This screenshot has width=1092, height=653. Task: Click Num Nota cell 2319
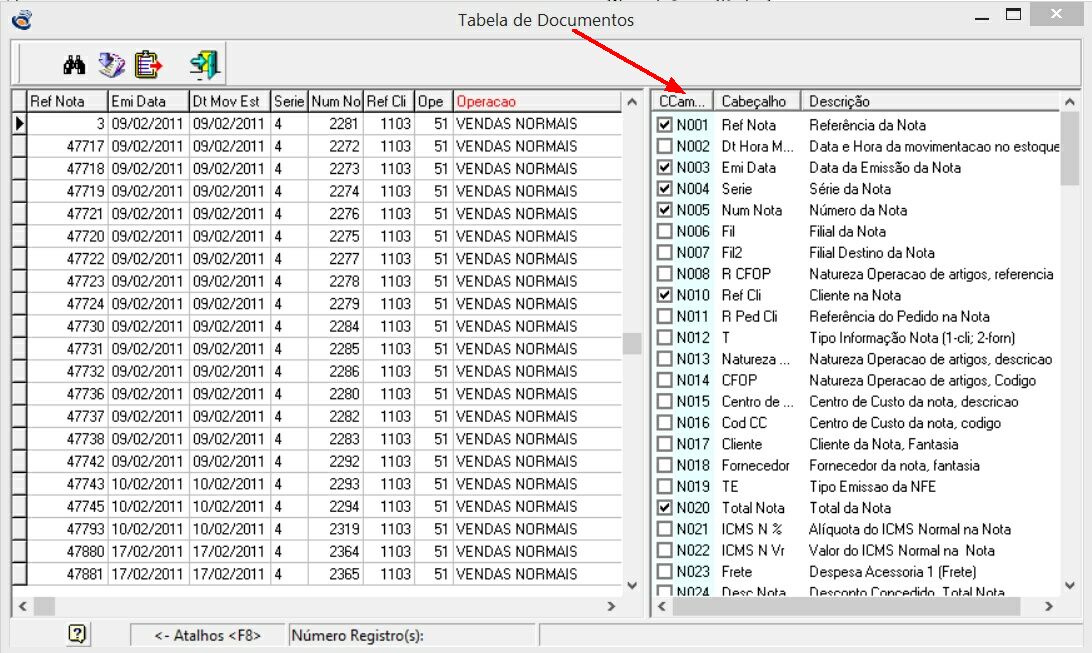(335, 529)
